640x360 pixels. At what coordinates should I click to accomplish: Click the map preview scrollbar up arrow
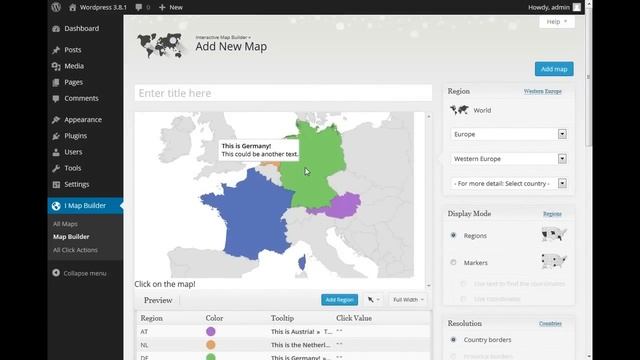[429, 117]
